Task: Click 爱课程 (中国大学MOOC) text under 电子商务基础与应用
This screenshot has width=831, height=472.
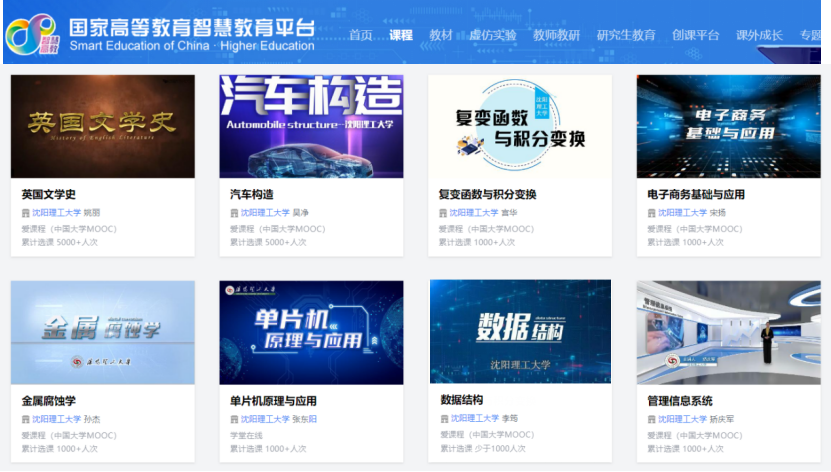Action: tap(695, 229)
